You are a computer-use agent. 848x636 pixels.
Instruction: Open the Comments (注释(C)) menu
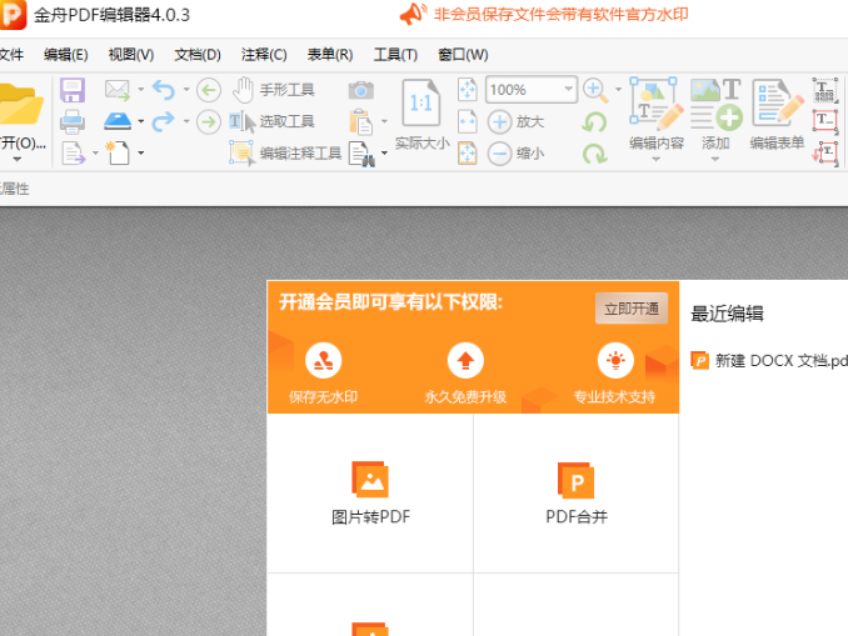[264, 55]
